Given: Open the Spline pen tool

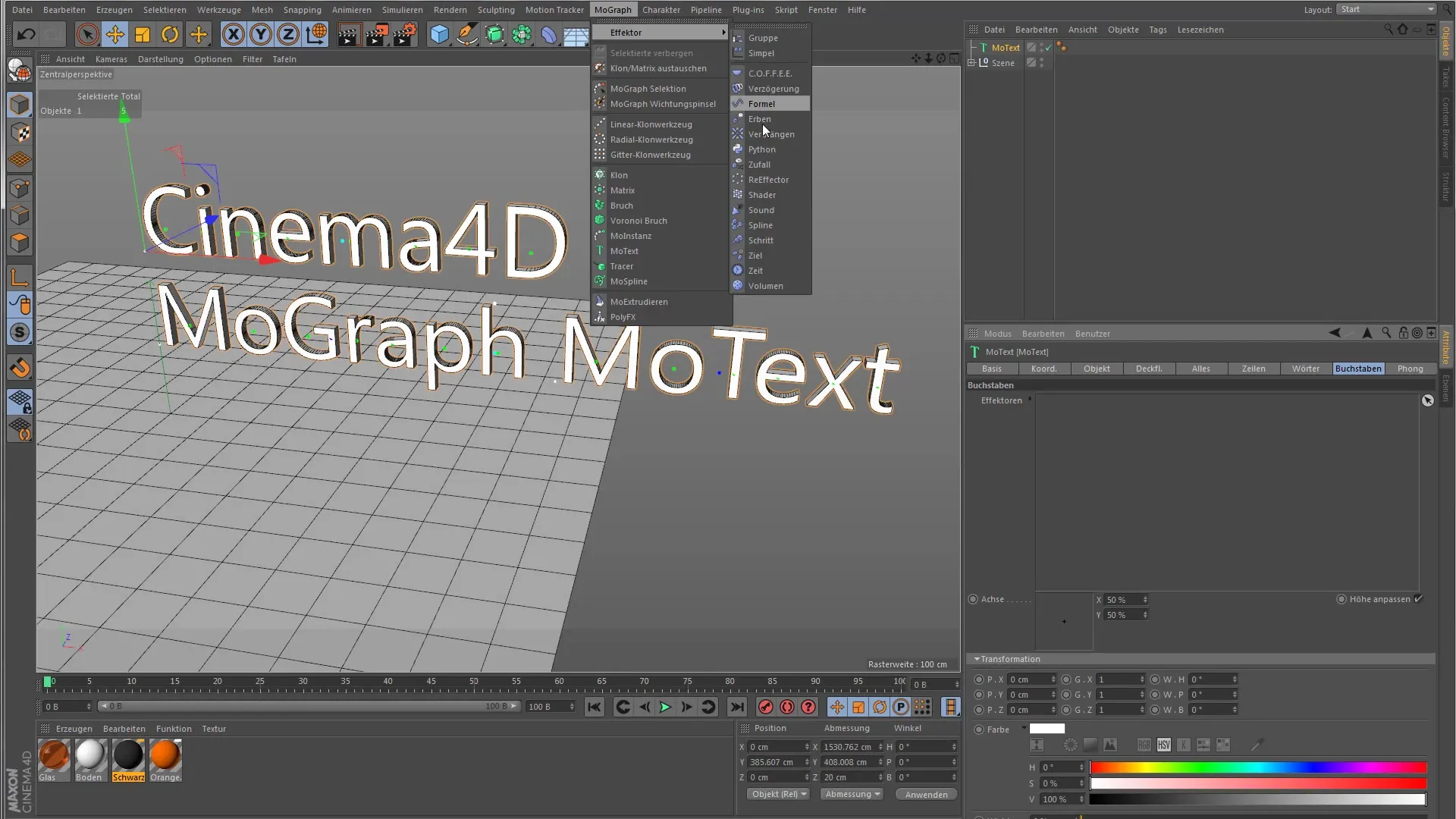Looking at the screenshot, I should (x=467, y=34).
